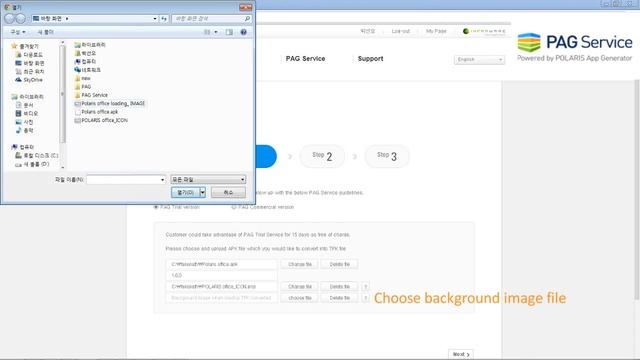Open the 구성 organize menu
The width and height of the screenshot is (640, 360).
[x=18, y=32]
